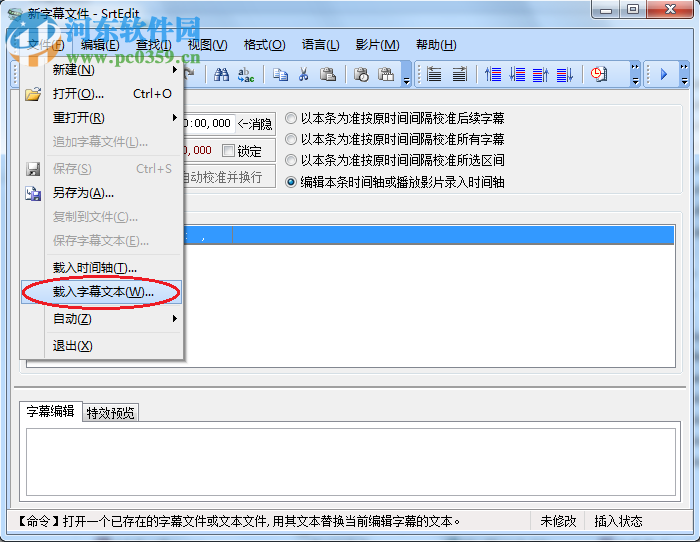Image resolution: width=700 pixels, height=542 pixels.
Task: Click the left-aligned lines toolbar icon
Action: (x=434, y=74)
